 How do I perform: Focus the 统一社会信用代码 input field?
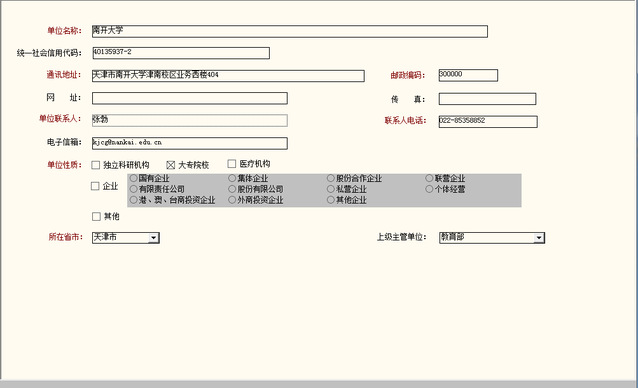181,53
